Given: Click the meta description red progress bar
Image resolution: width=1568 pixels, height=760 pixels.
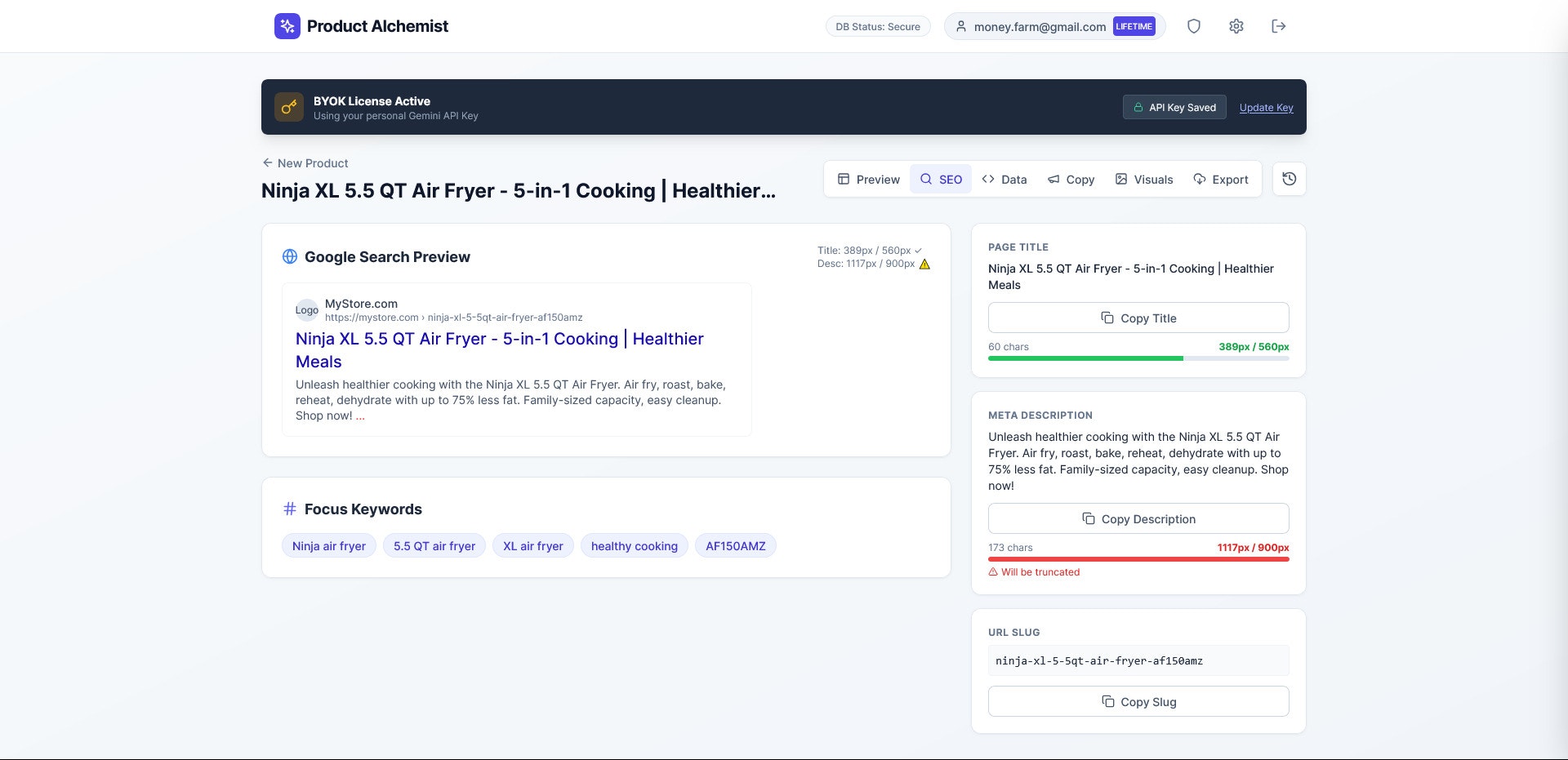Looking at the screenshot, I should click(x=1138, y=559).
